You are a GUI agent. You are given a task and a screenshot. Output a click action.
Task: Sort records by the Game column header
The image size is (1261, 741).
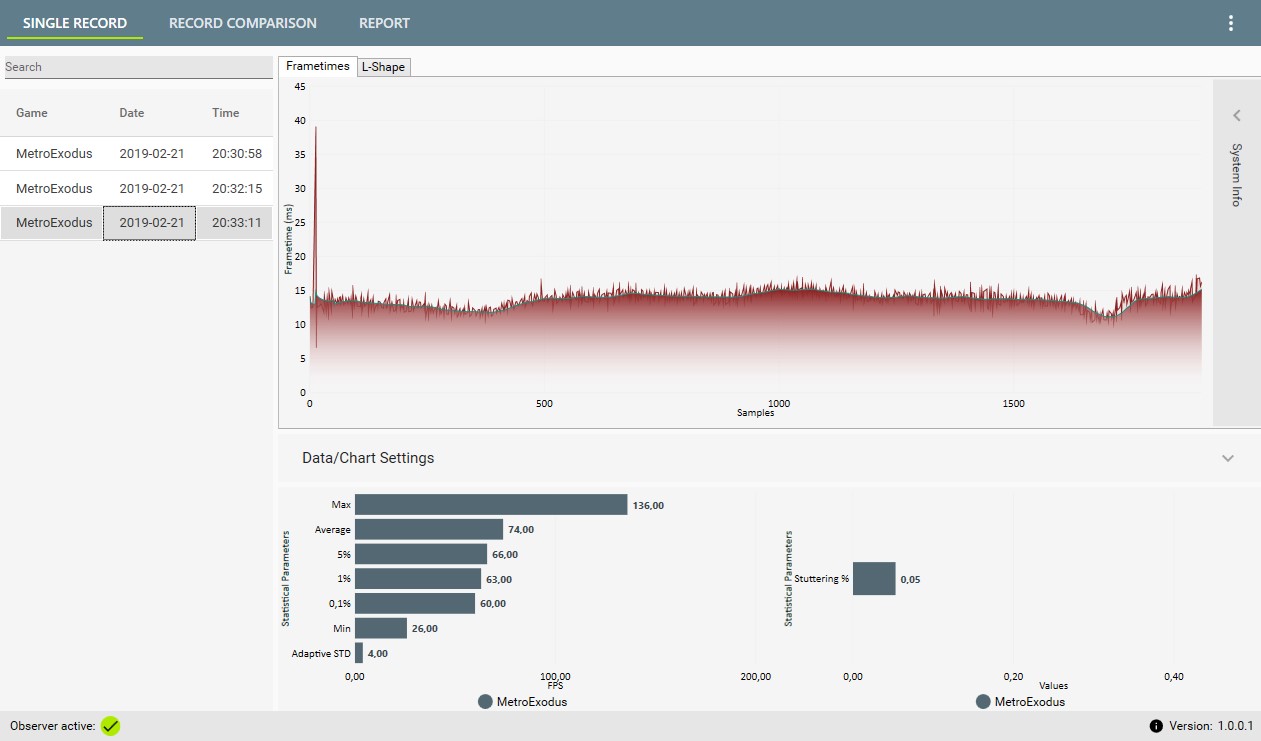[x=32, y=113]
